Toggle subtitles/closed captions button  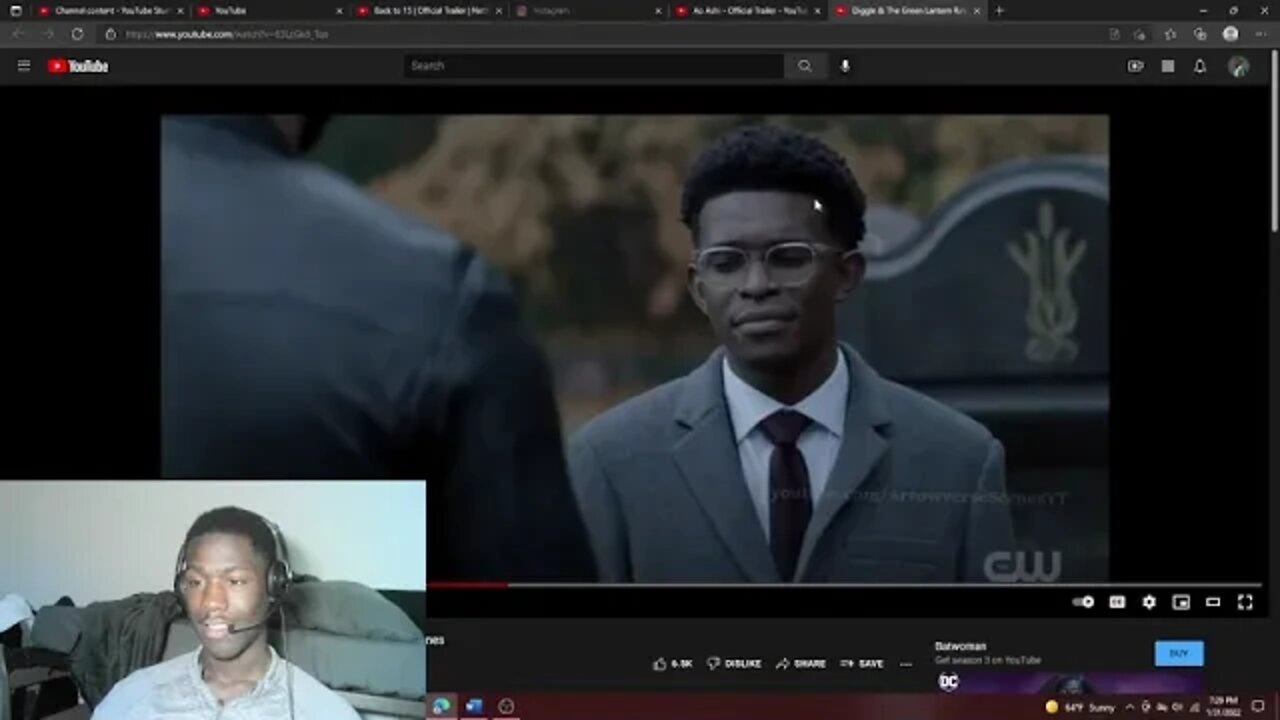1117,602
